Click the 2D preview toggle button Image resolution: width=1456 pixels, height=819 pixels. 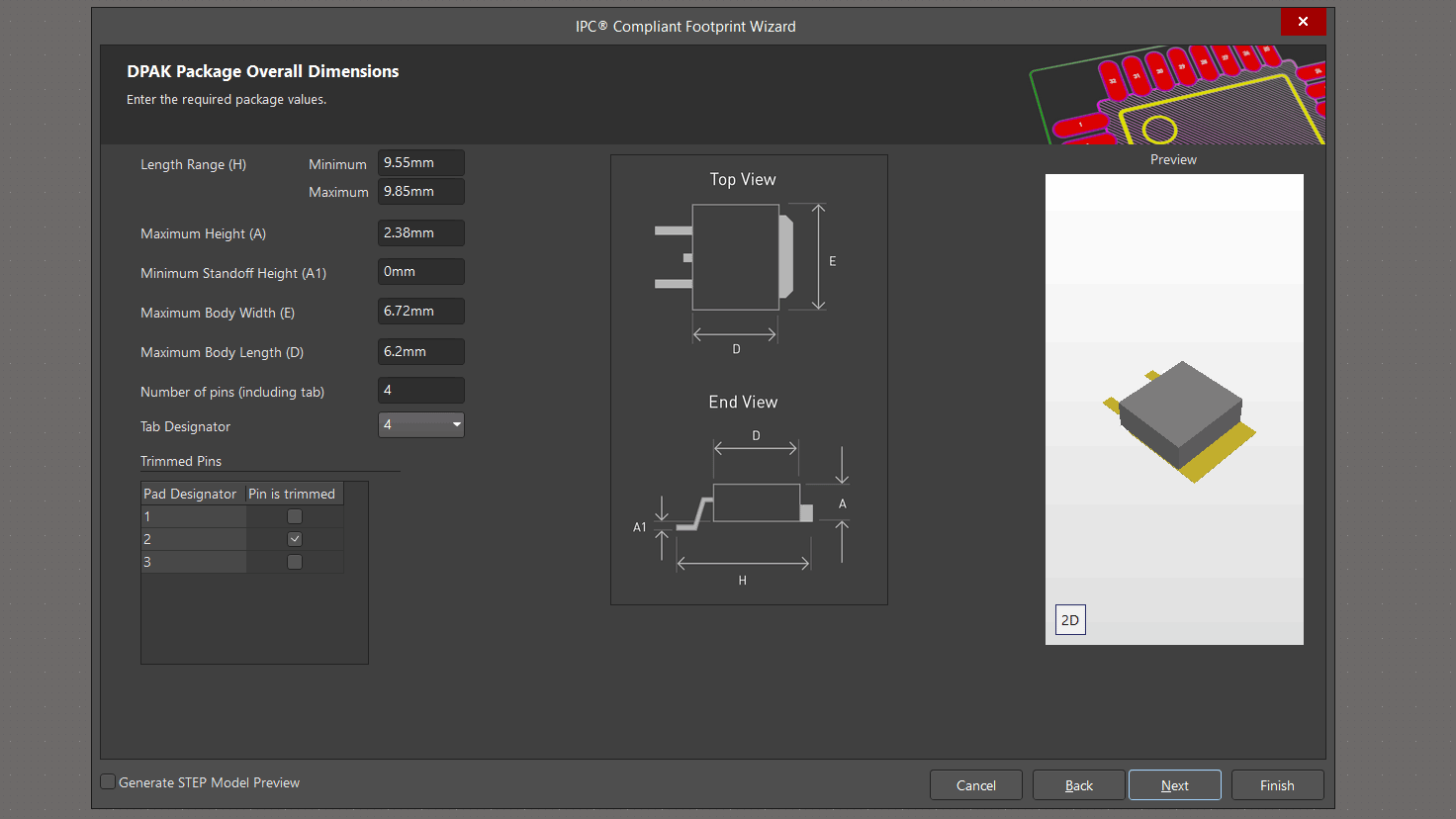click(1070, 620)
